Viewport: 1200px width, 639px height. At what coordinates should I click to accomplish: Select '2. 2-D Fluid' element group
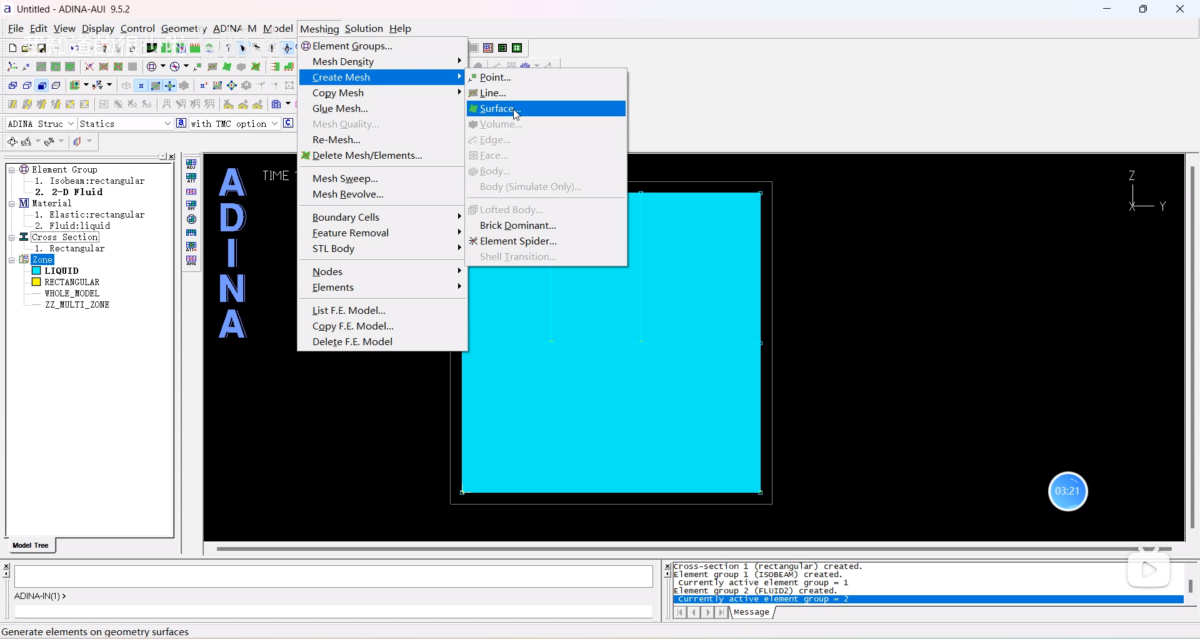[69, 192]
